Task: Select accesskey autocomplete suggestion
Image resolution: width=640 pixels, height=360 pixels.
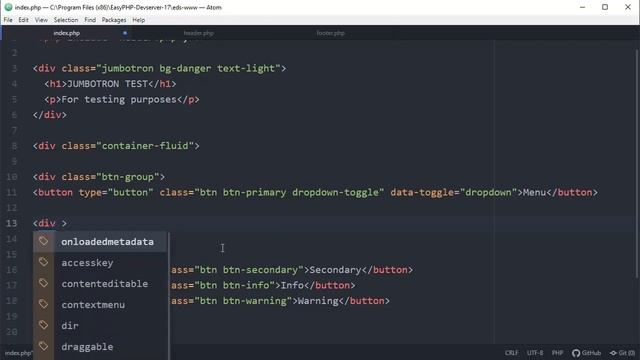Action: point(100,262)
